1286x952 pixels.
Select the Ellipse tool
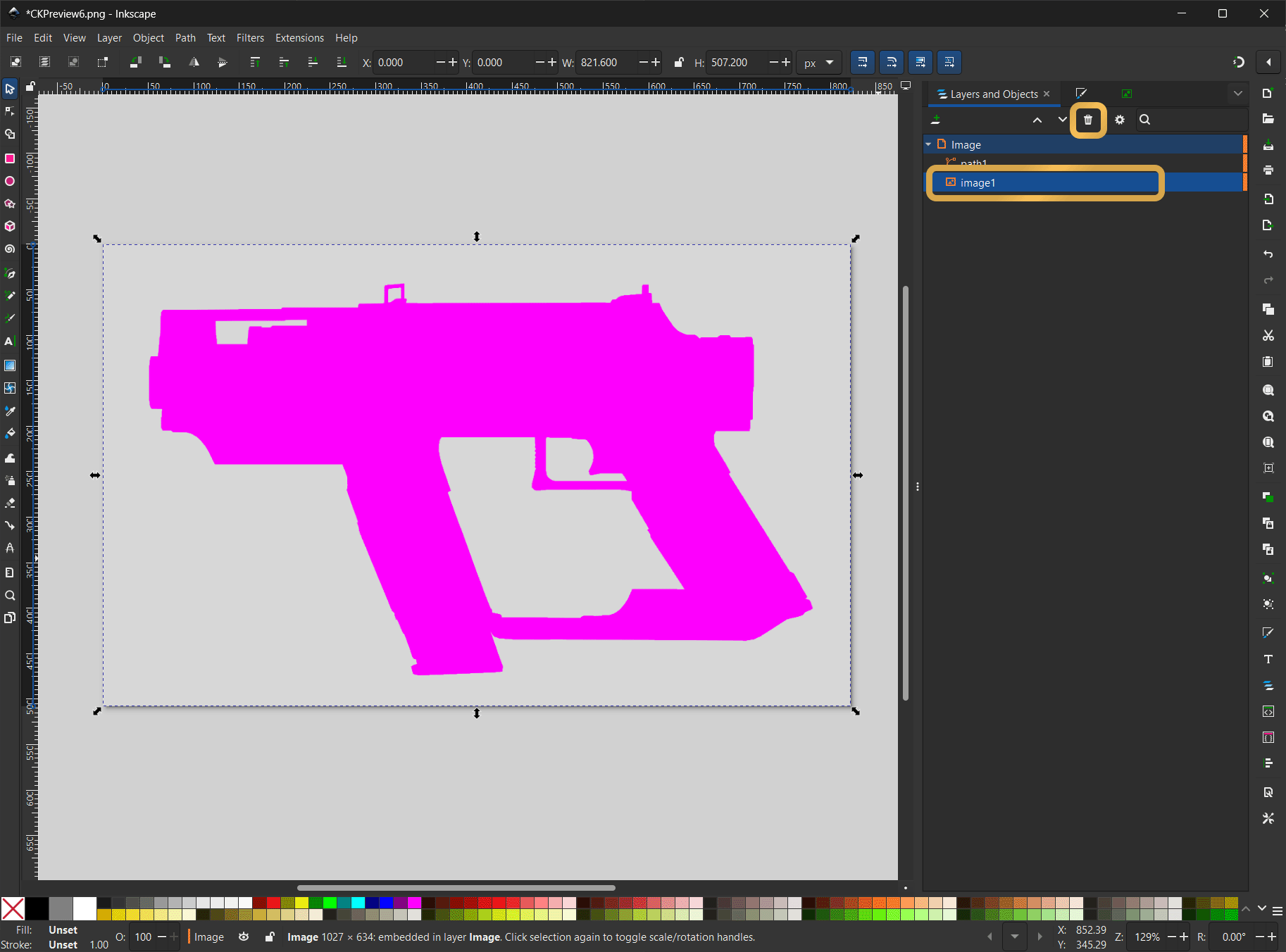click(x=10, y=181)
